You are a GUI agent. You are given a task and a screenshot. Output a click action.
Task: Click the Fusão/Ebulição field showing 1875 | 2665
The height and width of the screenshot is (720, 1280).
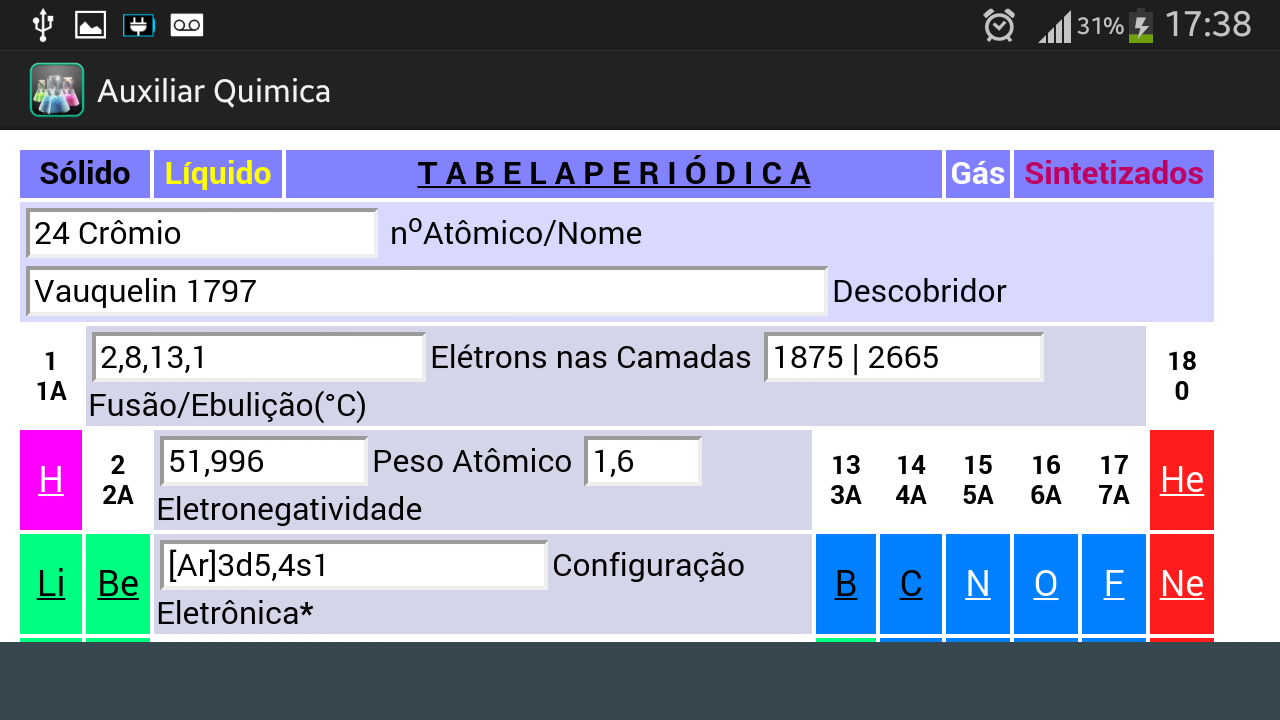point(904,357)
